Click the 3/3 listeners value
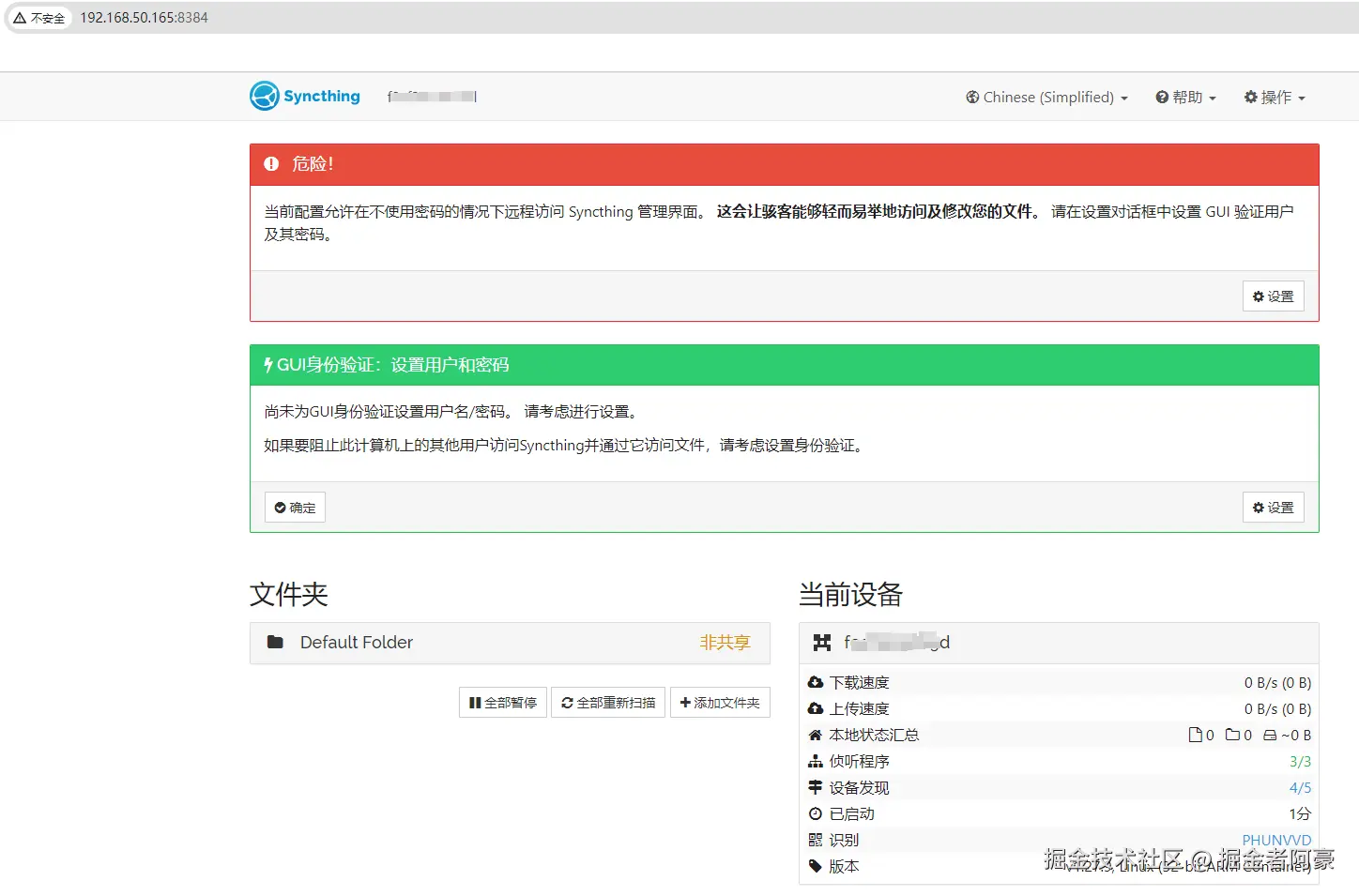1359x896 pixels. (x=1300, y=761)
